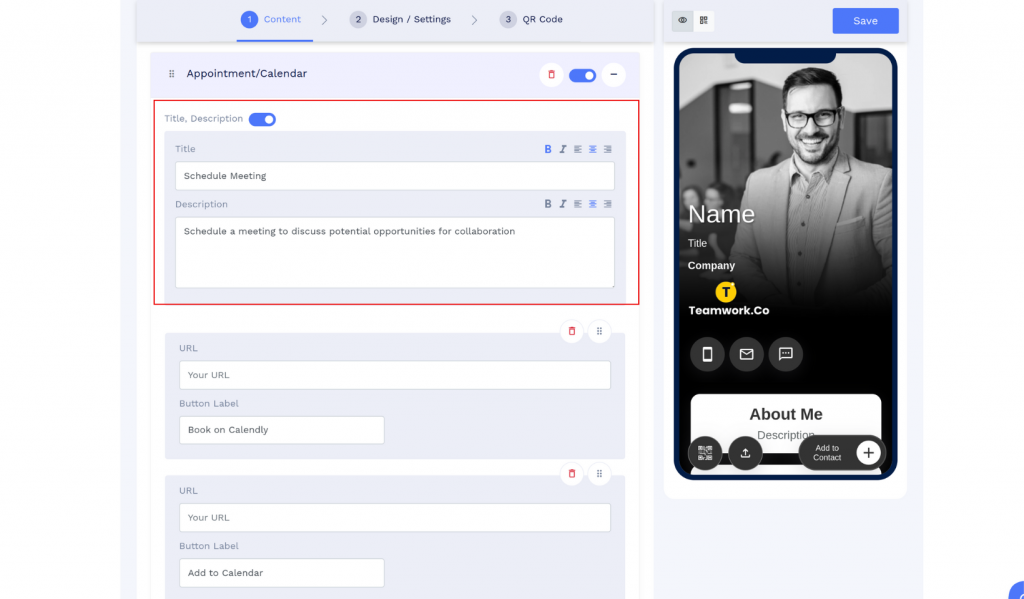Tap the email icon in the card preview
This screenshot has width=1024, height=599.
746,354
